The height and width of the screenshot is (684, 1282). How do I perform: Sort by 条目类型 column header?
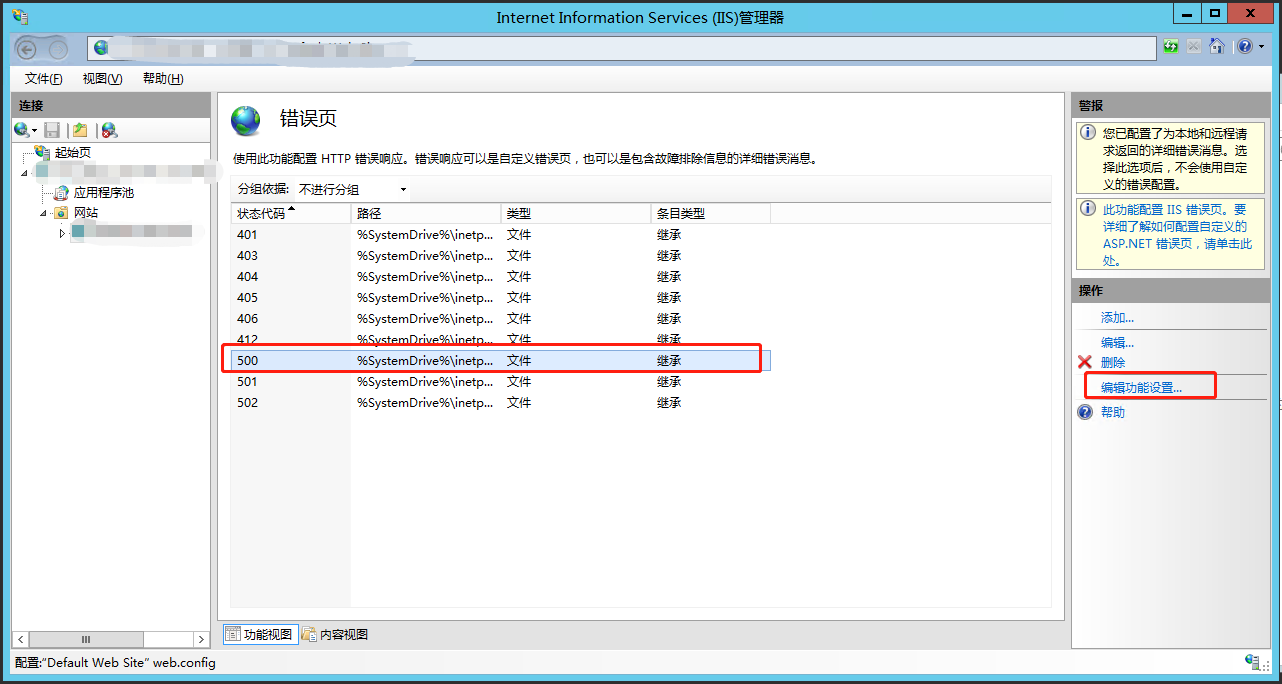click(711, 213)
